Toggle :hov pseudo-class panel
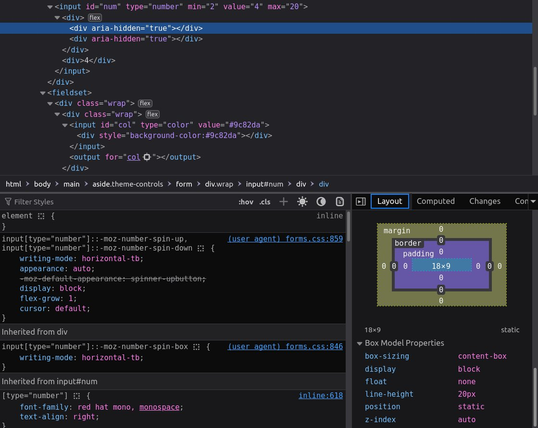This screenshot has height=428, width=538. pos(246,202)
